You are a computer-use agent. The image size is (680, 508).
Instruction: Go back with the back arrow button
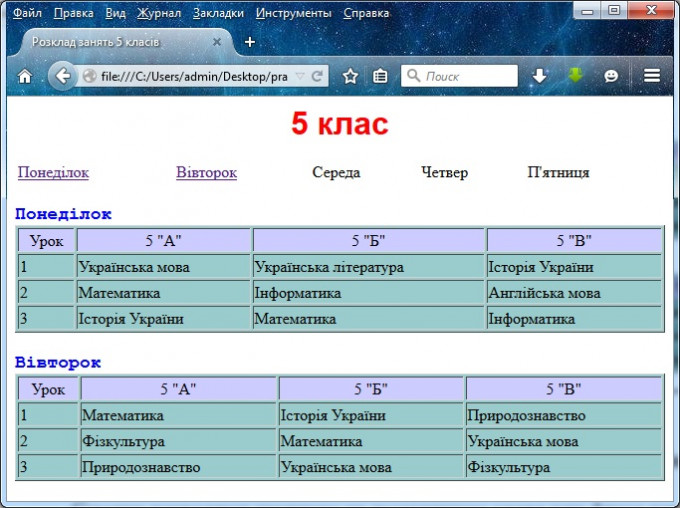coord(62,76)
